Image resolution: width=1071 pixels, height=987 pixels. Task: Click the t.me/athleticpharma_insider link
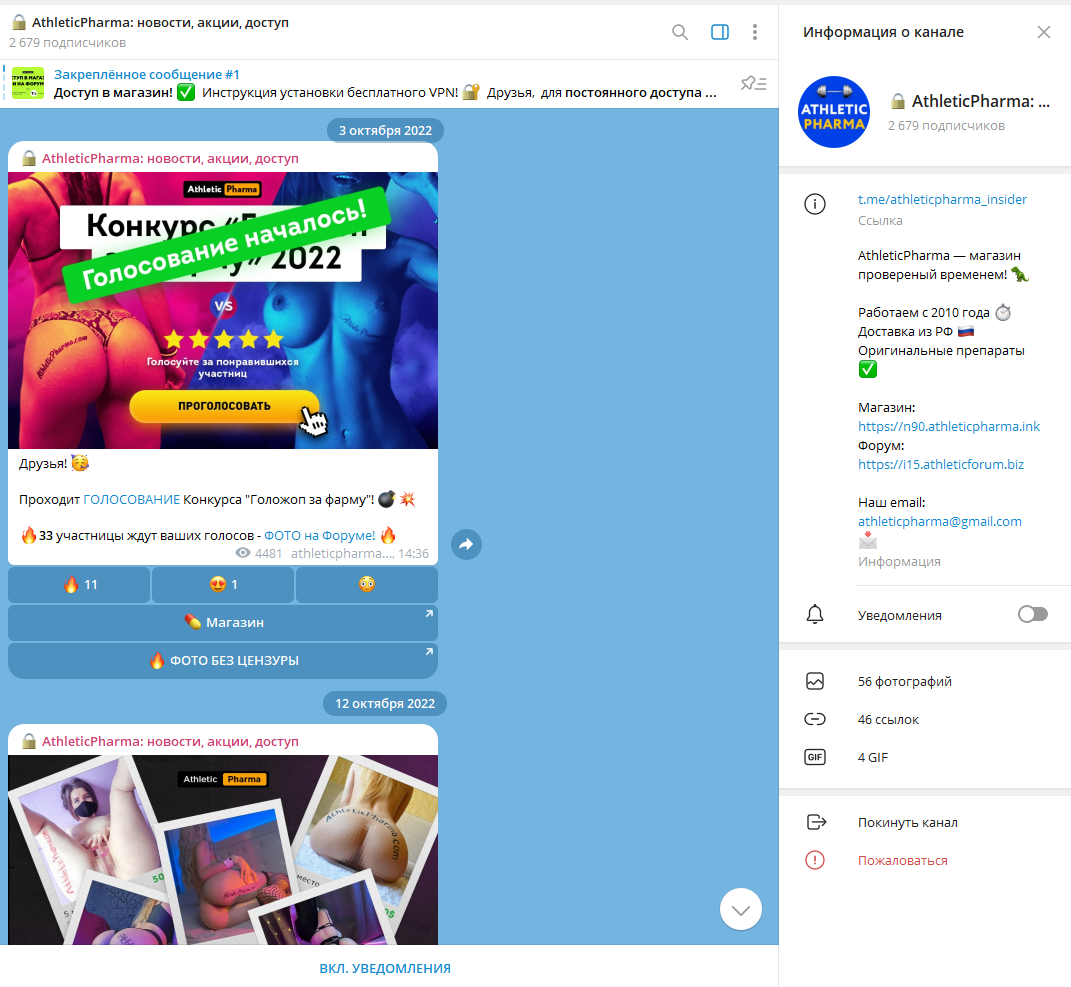pyautogui.click(x=942, y=200)
